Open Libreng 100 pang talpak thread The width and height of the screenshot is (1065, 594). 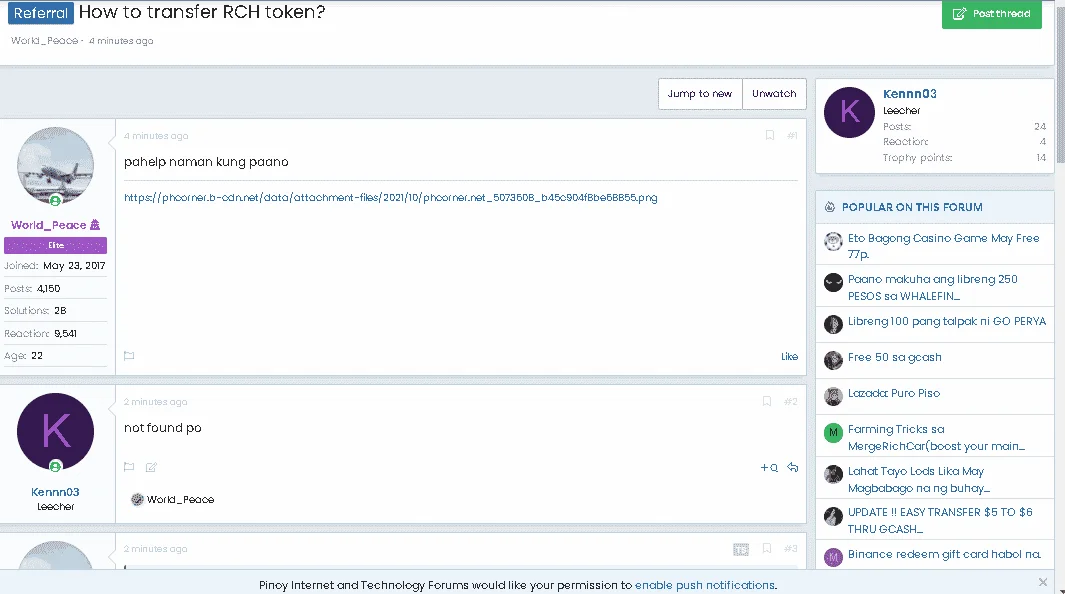(x=947, y=321)
